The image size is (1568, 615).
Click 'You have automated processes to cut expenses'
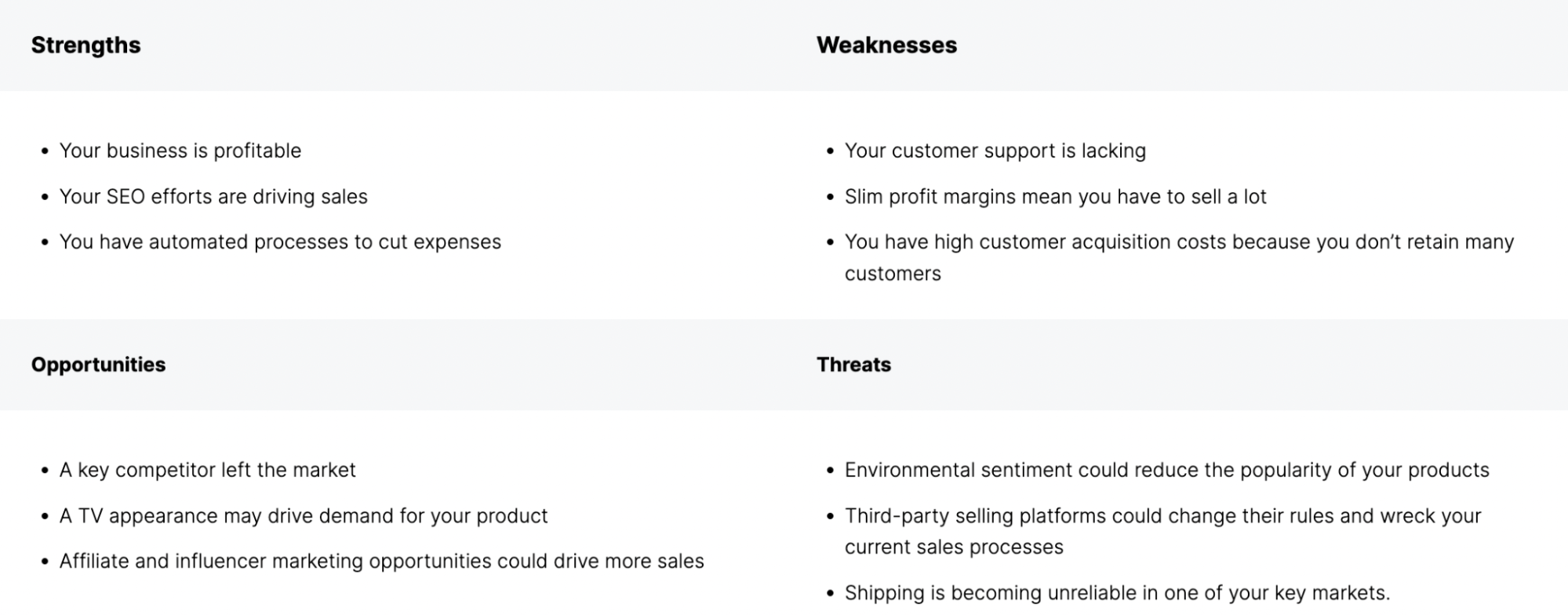coord(280,242)
